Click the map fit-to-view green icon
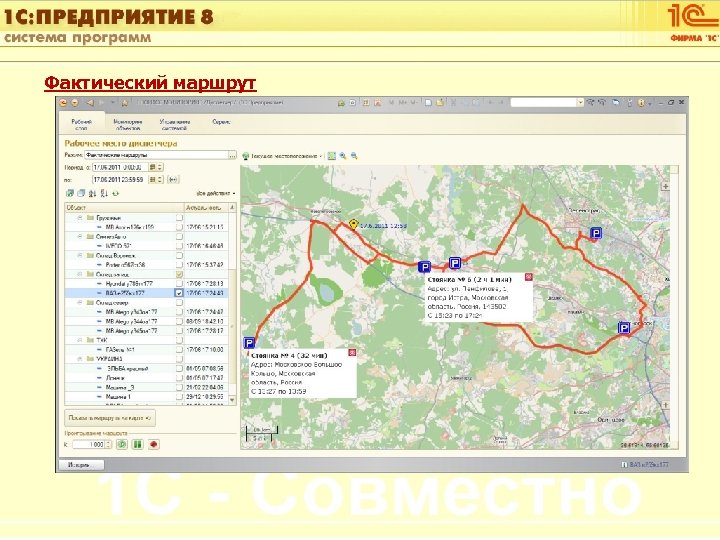Screen dimensions: 720x540 coord(332,156)
